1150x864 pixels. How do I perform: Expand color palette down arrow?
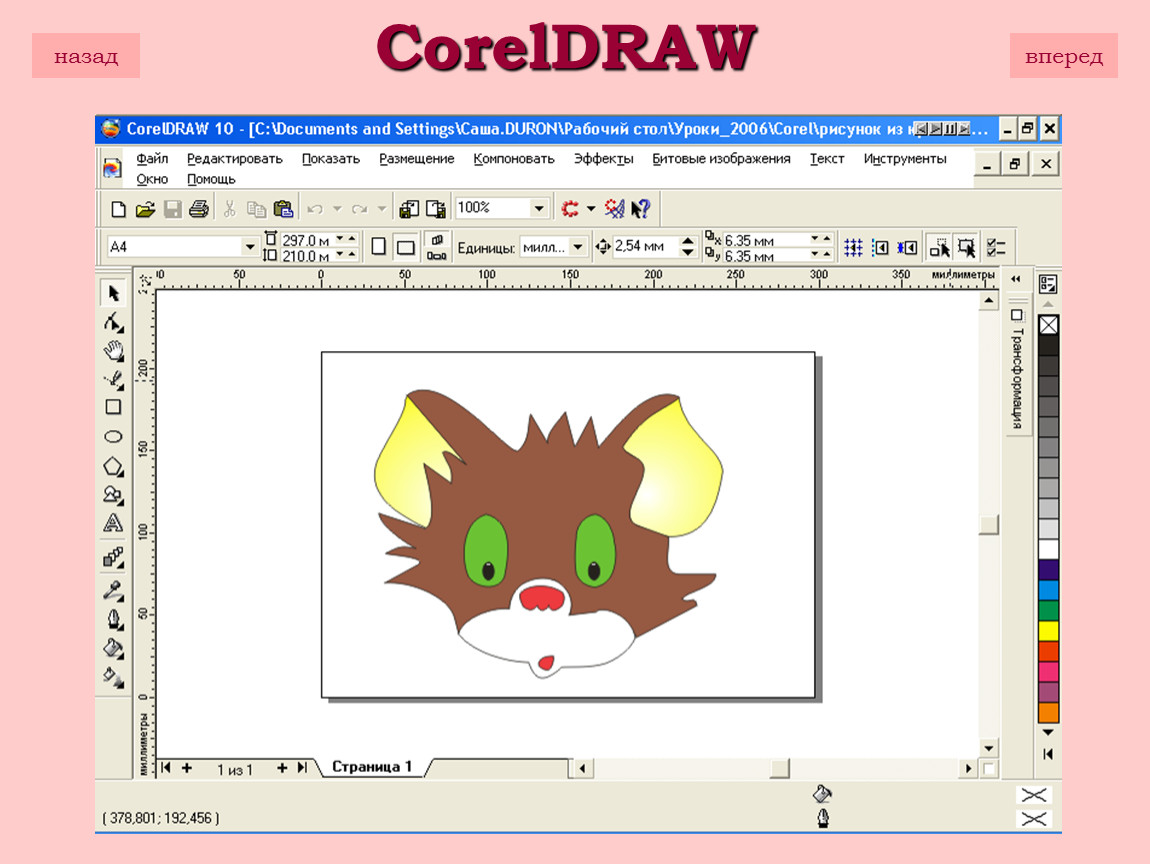pyautogui.click(x=1048, y=732)
